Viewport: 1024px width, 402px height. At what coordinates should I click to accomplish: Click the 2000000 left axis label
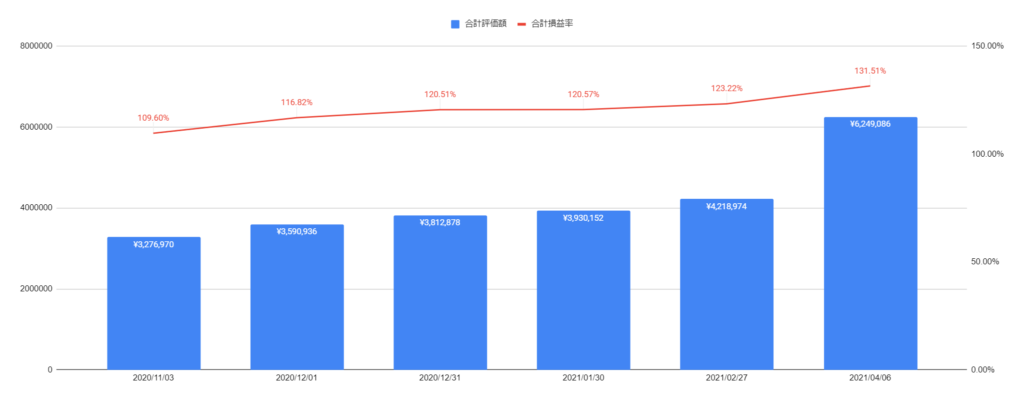click(x=36, y=289)
